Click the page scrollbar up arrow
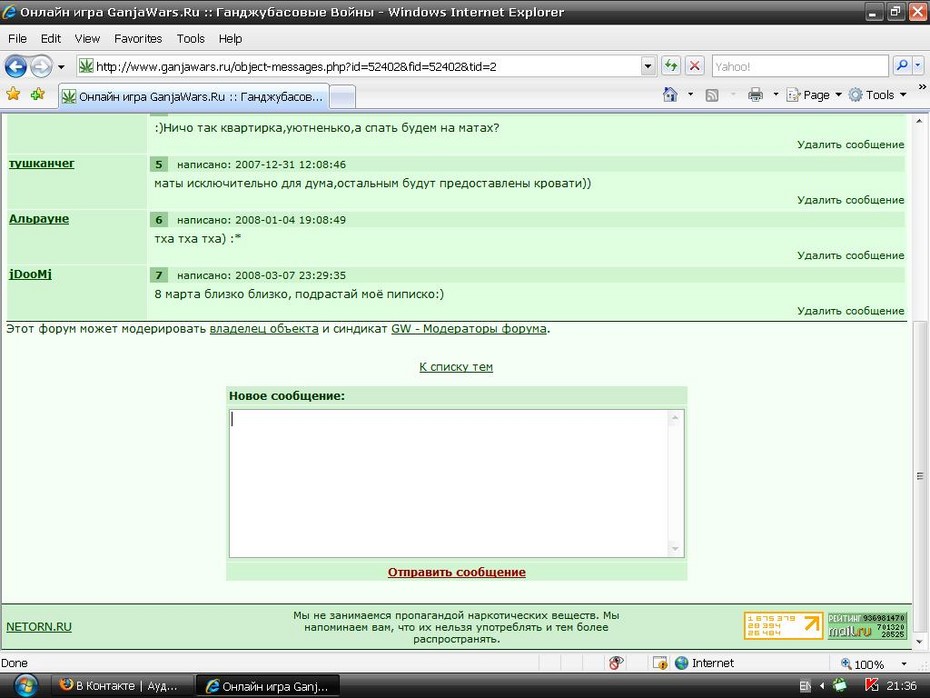 [x=919, y=121]
